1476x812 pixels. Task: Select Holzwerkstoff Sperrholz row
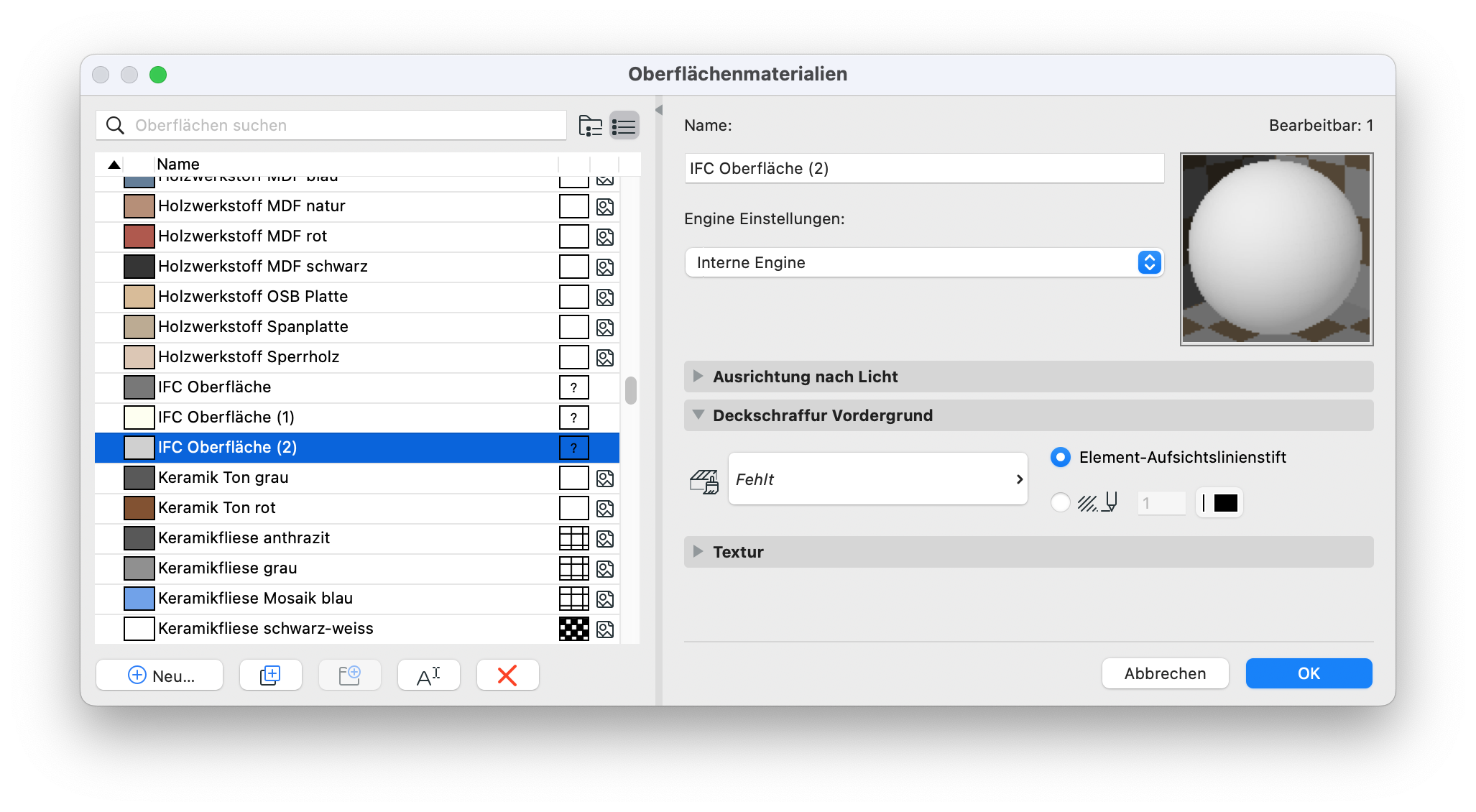357,357
